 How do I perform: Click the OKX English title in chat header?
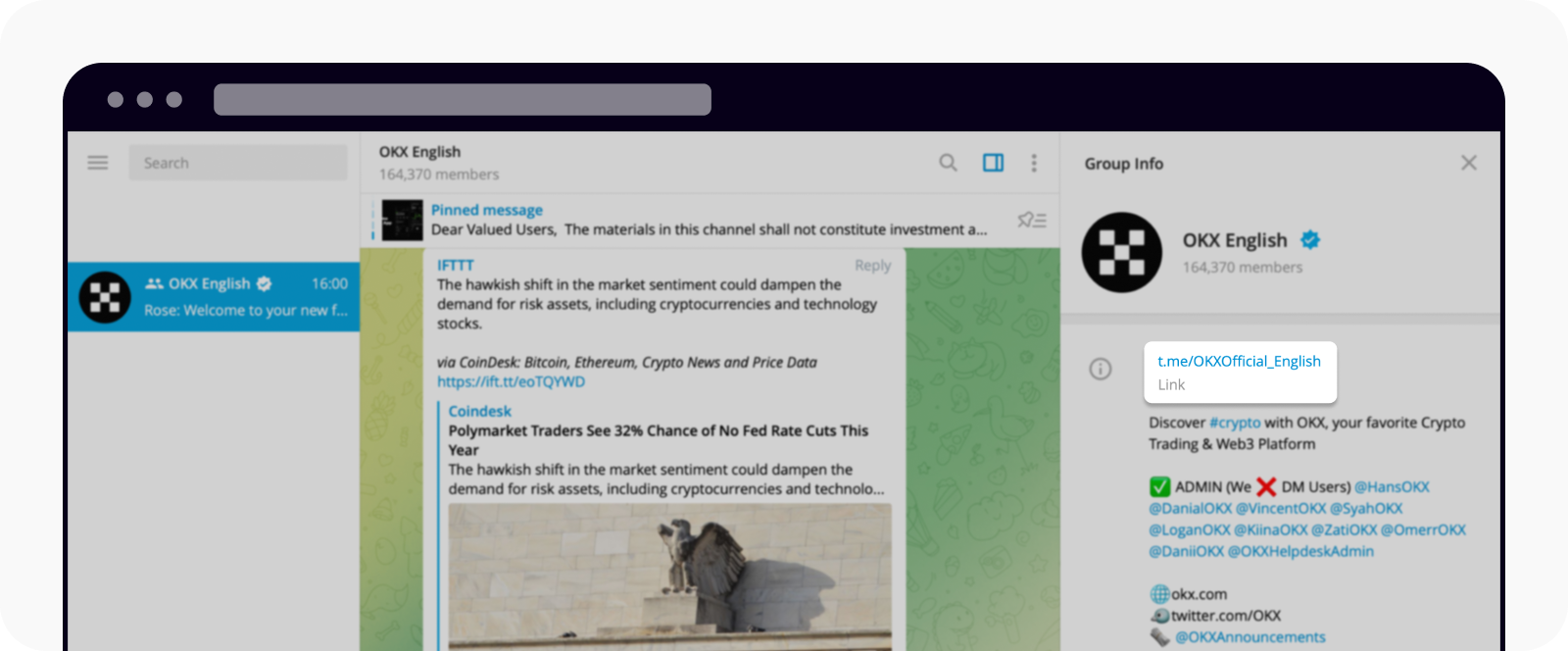point(419,152)
